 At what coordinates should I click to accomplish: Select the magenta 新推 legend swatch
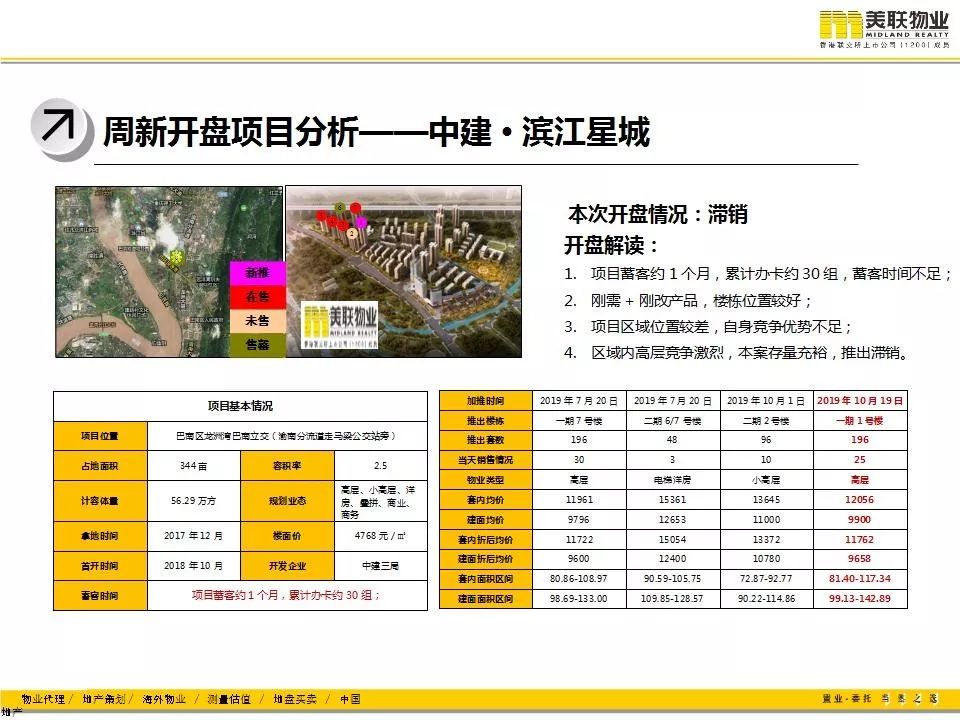coord(258,273)
